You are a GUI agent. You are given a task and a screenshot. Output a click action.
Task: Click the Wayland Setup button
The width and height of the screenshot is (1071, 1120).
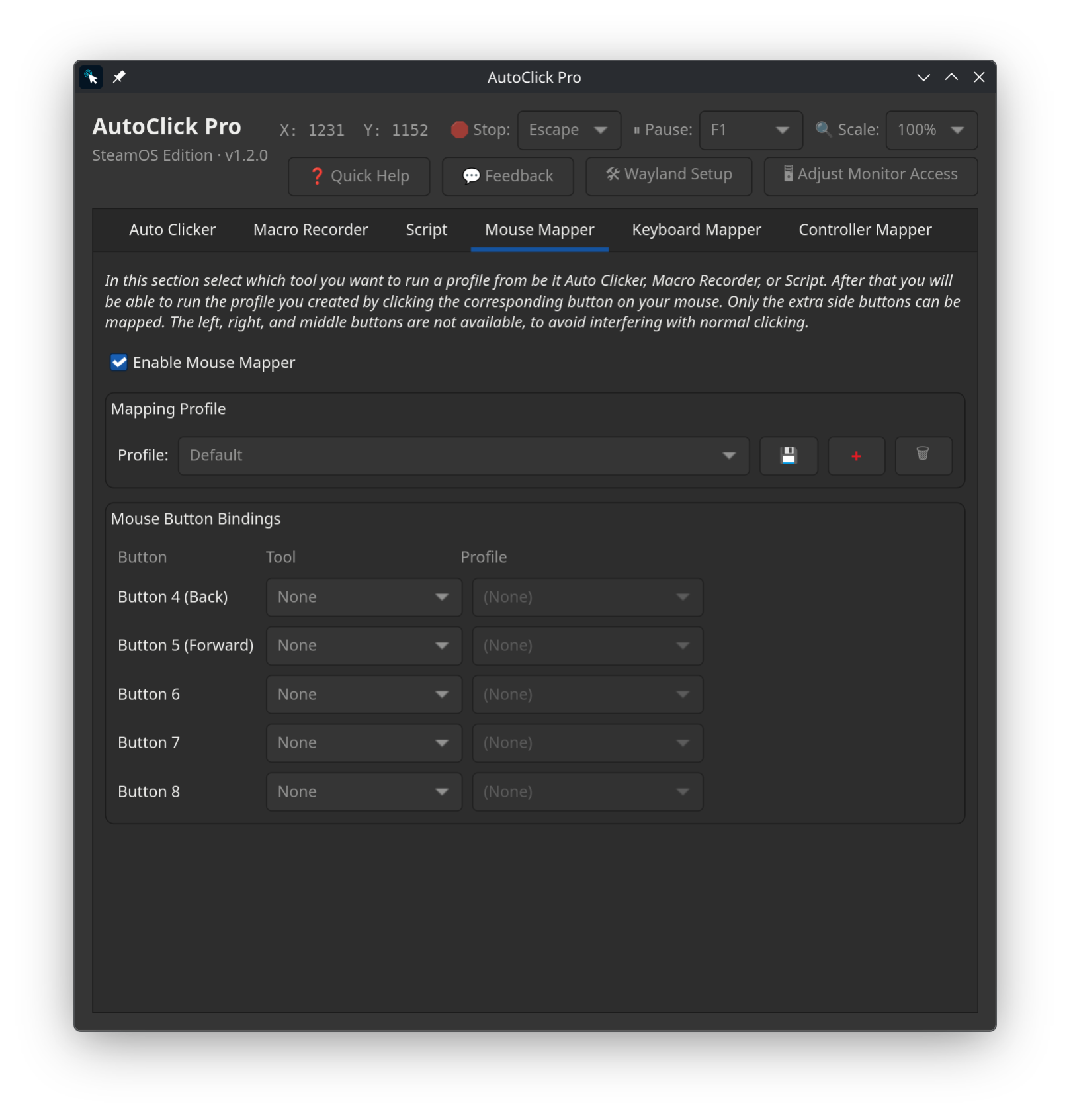pos(669,177)
